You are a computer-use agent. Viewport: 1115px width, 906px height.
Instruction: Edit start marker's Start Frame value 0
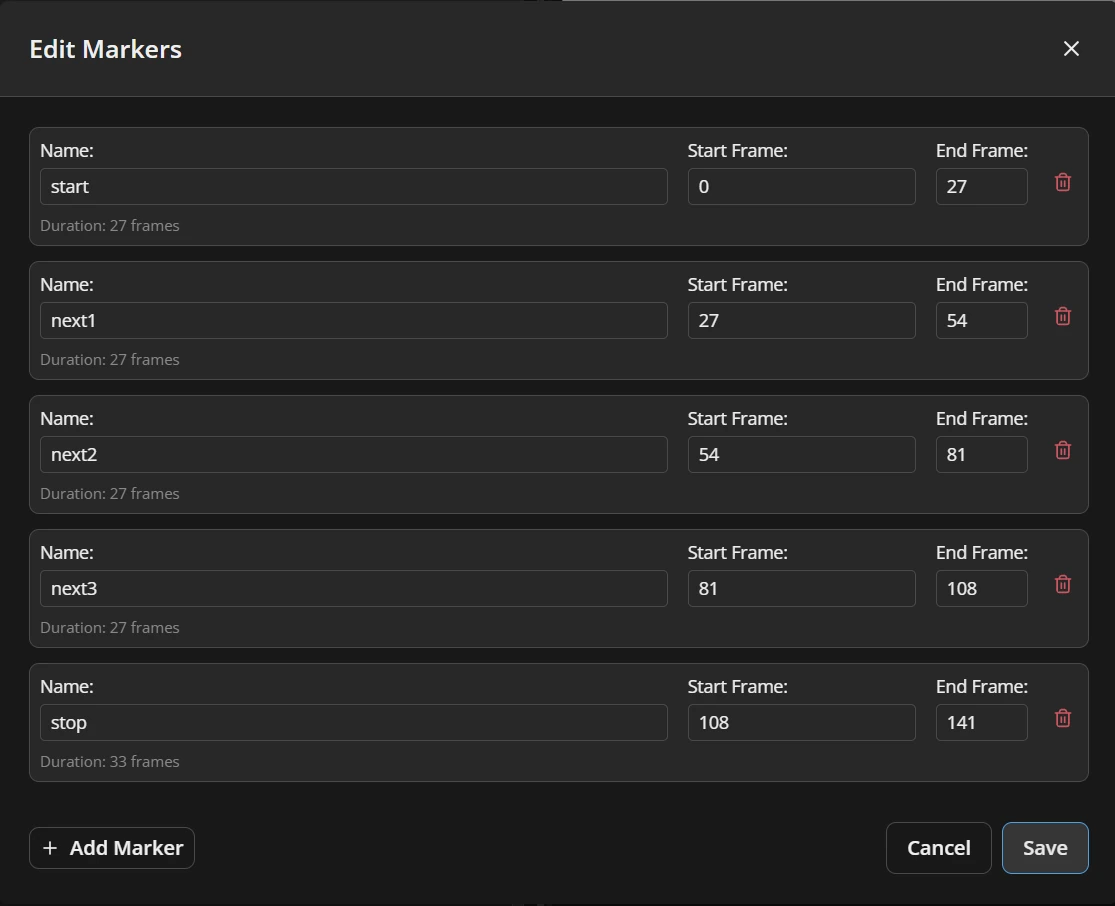[801, 186]
